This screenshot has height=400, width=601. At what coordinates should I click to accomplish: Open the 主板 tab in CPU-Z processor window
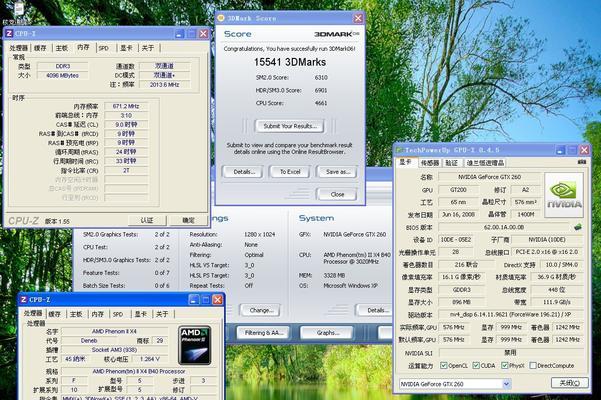coord(76,314)
